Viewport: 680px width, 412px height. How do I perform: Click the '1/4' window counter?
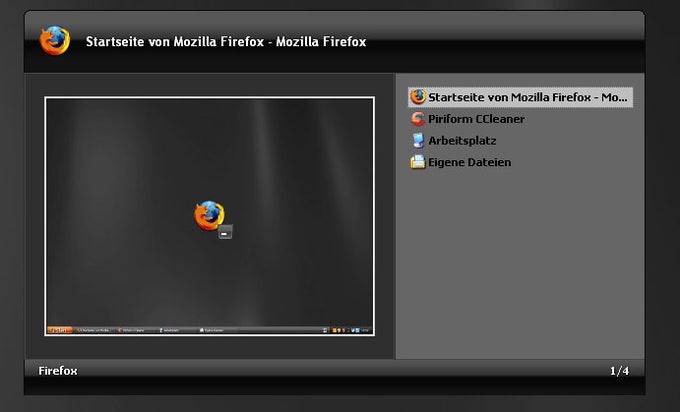(x=619, y=371)
